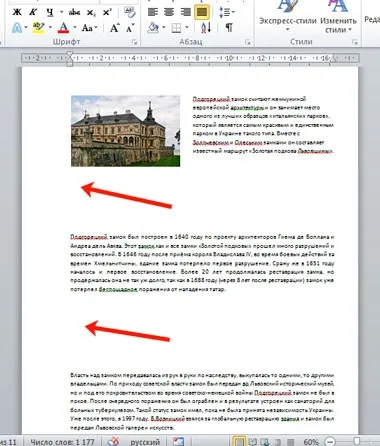Open text effects dropdown arrow

pyautogui.click(x=26, y=28)
